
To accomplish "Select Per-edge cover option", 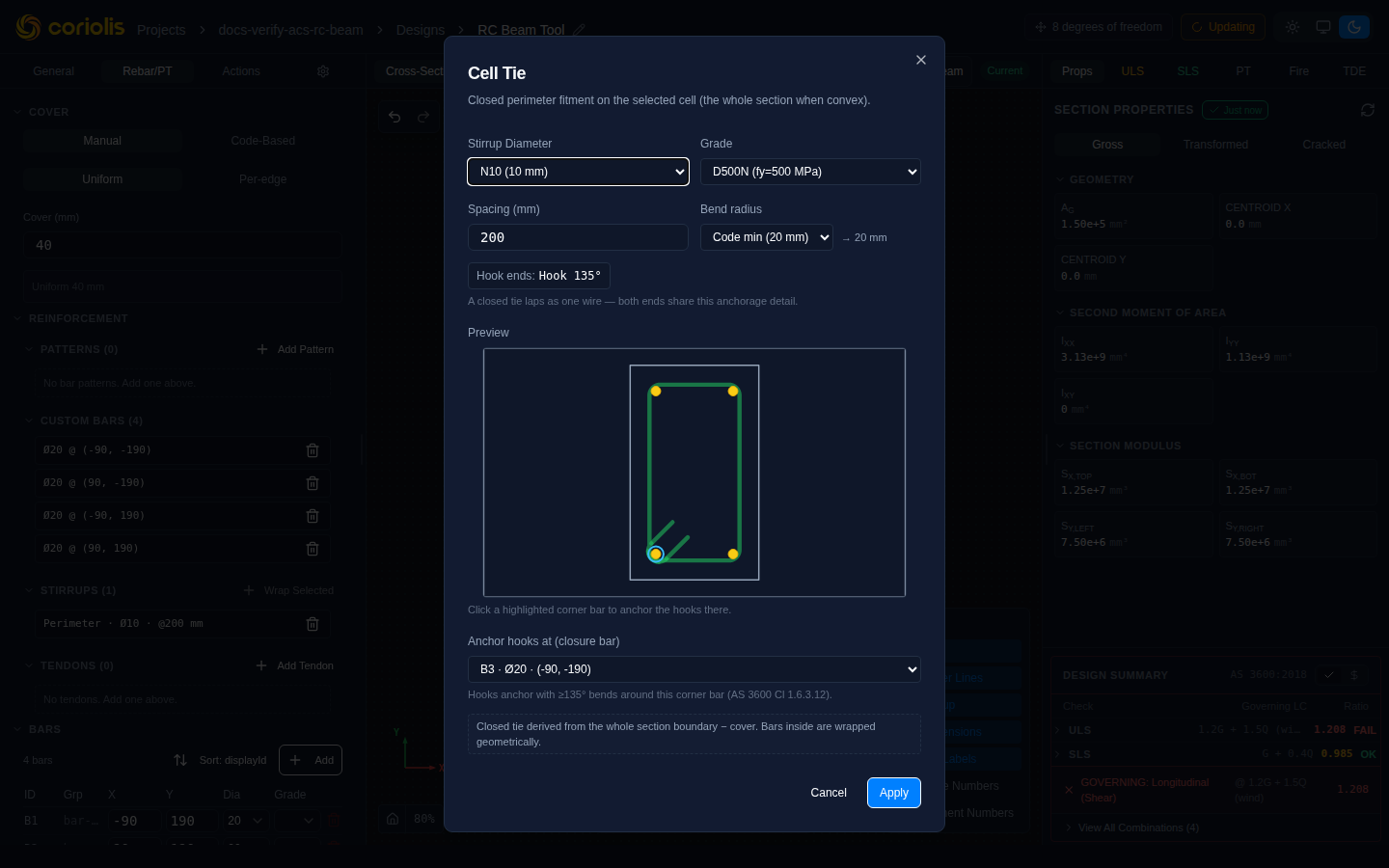I will pos(263,179).
